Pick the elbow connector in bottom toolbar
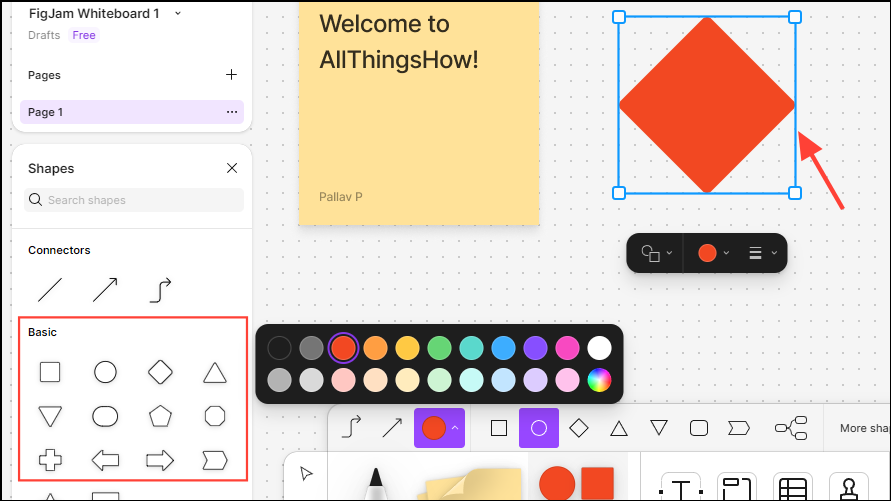Viewport: 891px width, 501px height. (x=351, y=428)
